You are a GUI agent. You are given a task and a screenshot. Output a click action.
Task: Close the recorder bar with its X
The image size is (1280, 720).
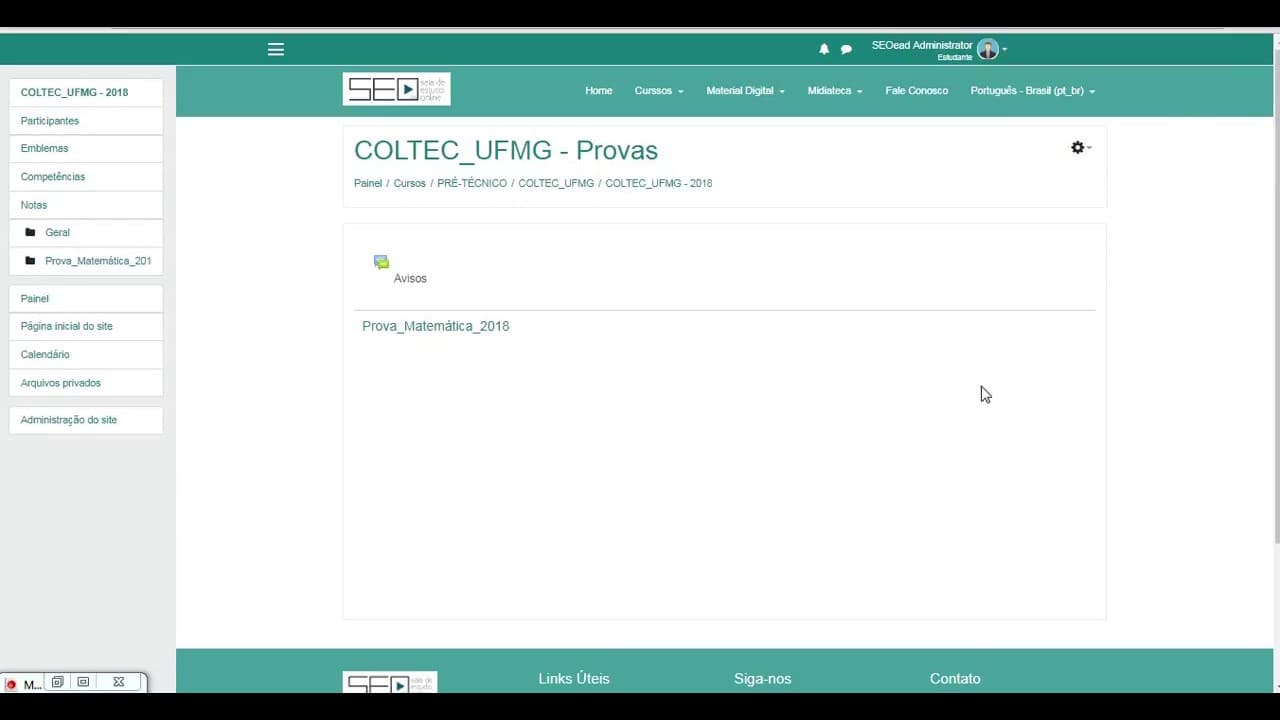pyautogui.click(x=118, y=682)
